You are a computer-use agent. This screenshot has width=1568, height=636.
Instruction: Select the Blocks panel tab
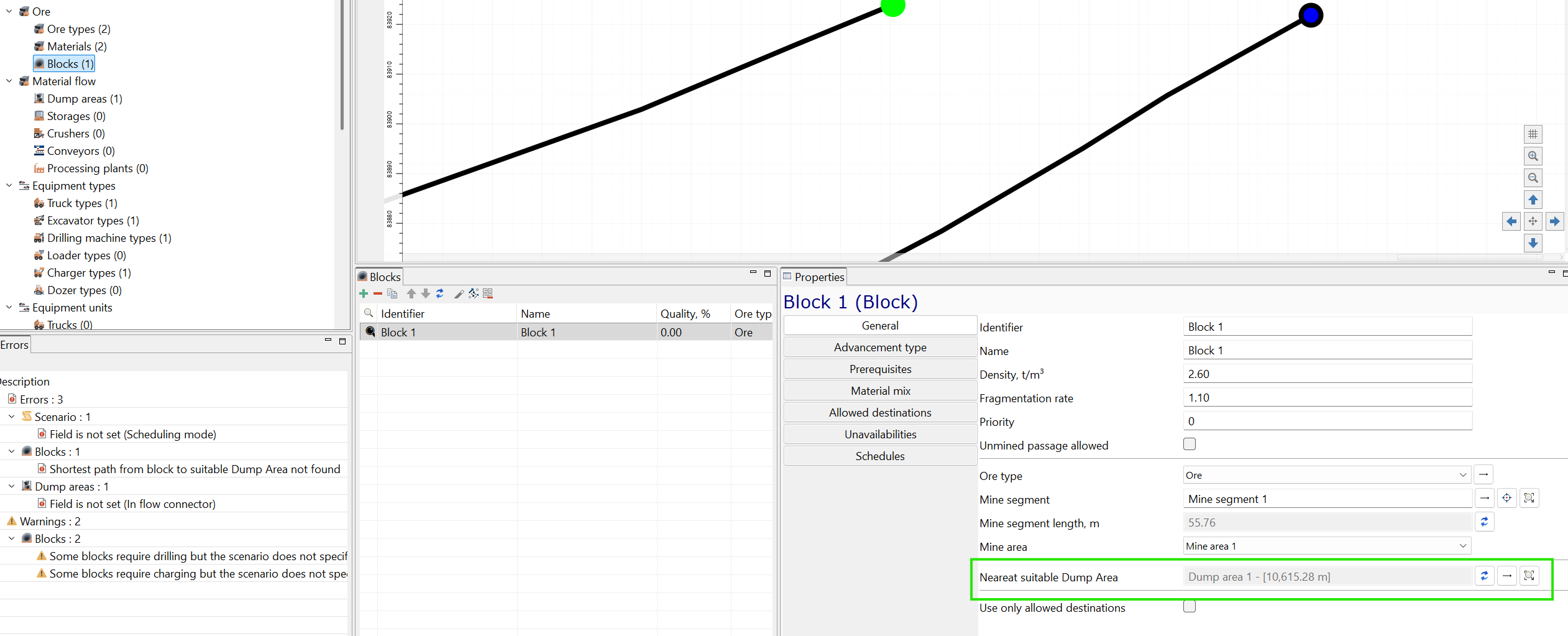pyautogui.click(x=379, y=277)
